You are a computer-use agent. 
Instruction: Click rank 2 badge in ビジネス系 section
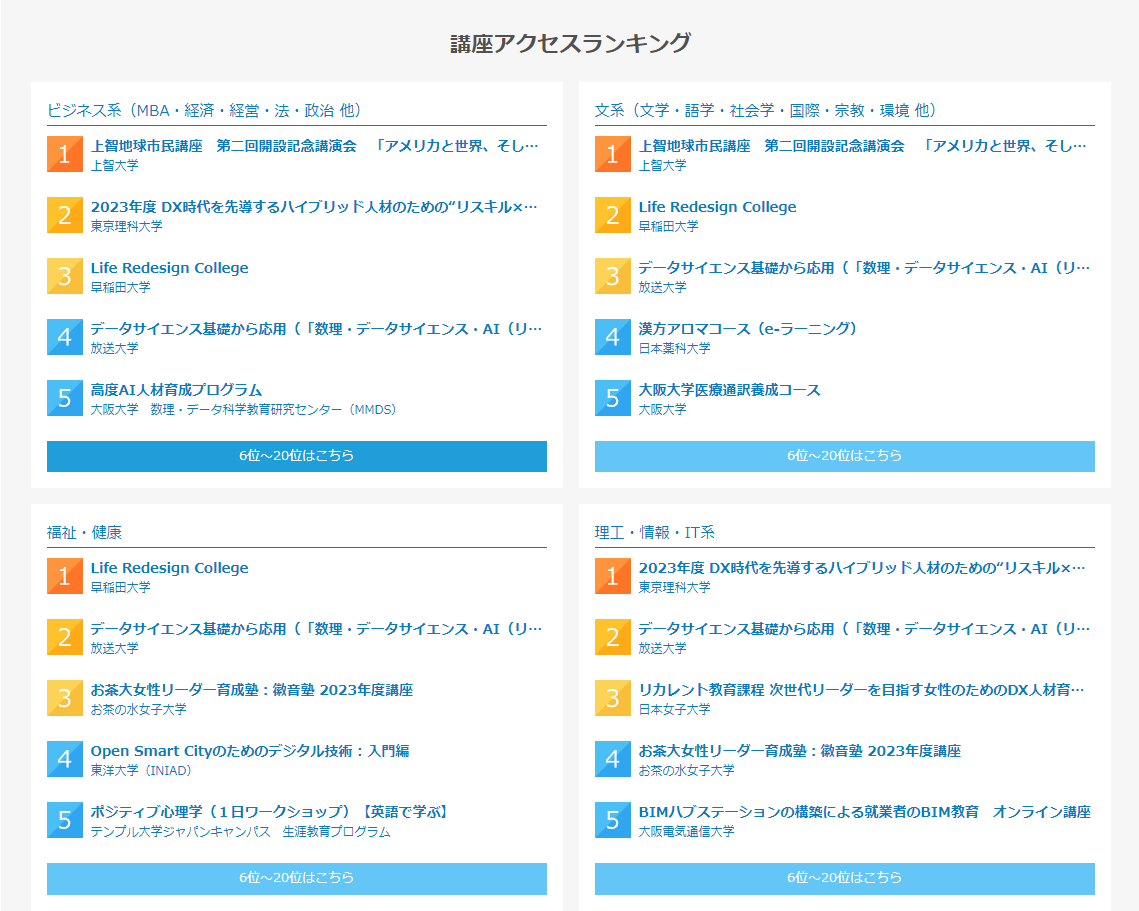65,215
